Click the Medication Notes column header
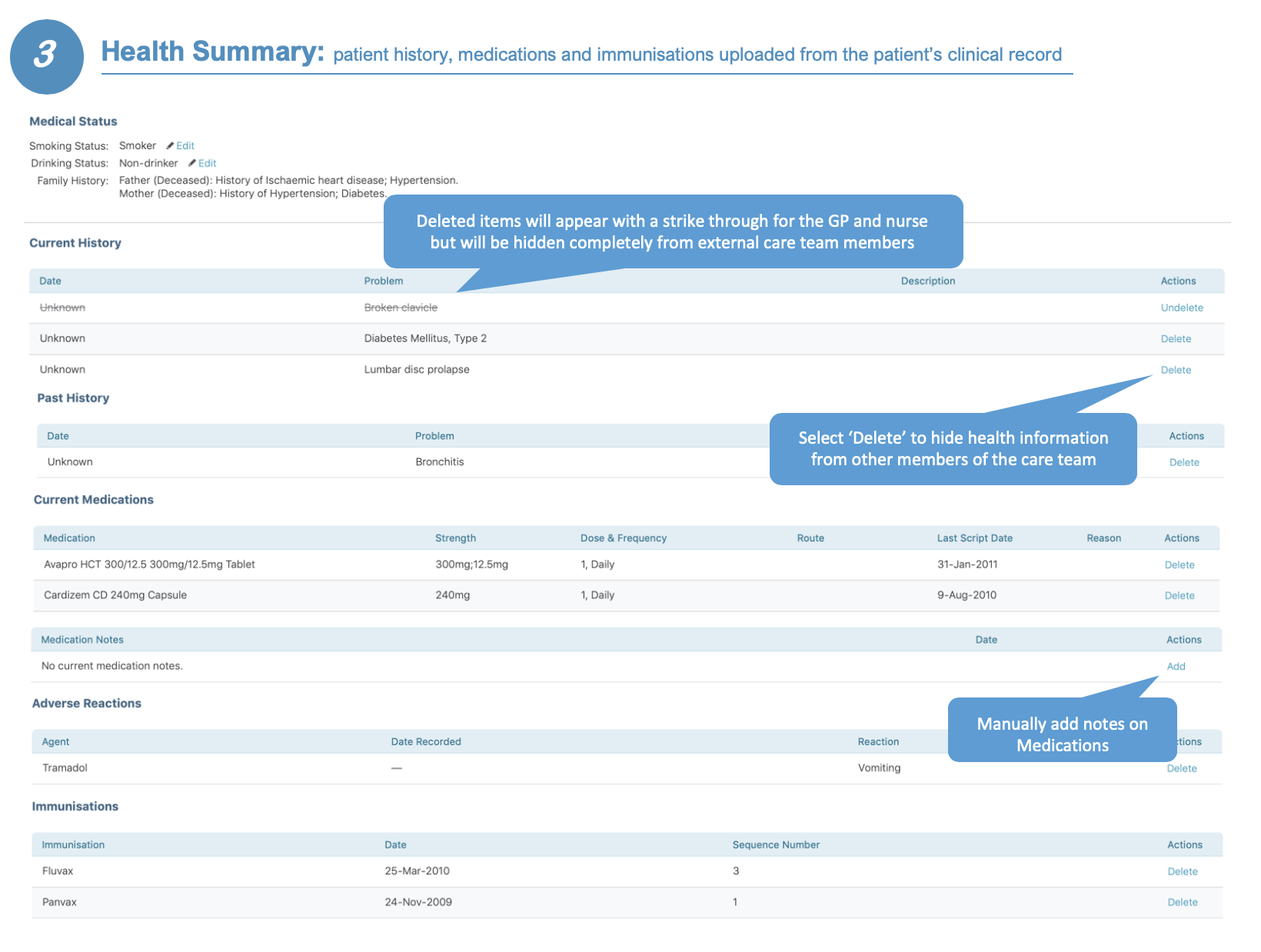This screenshot has height=952, width=1261. [82, 640]
